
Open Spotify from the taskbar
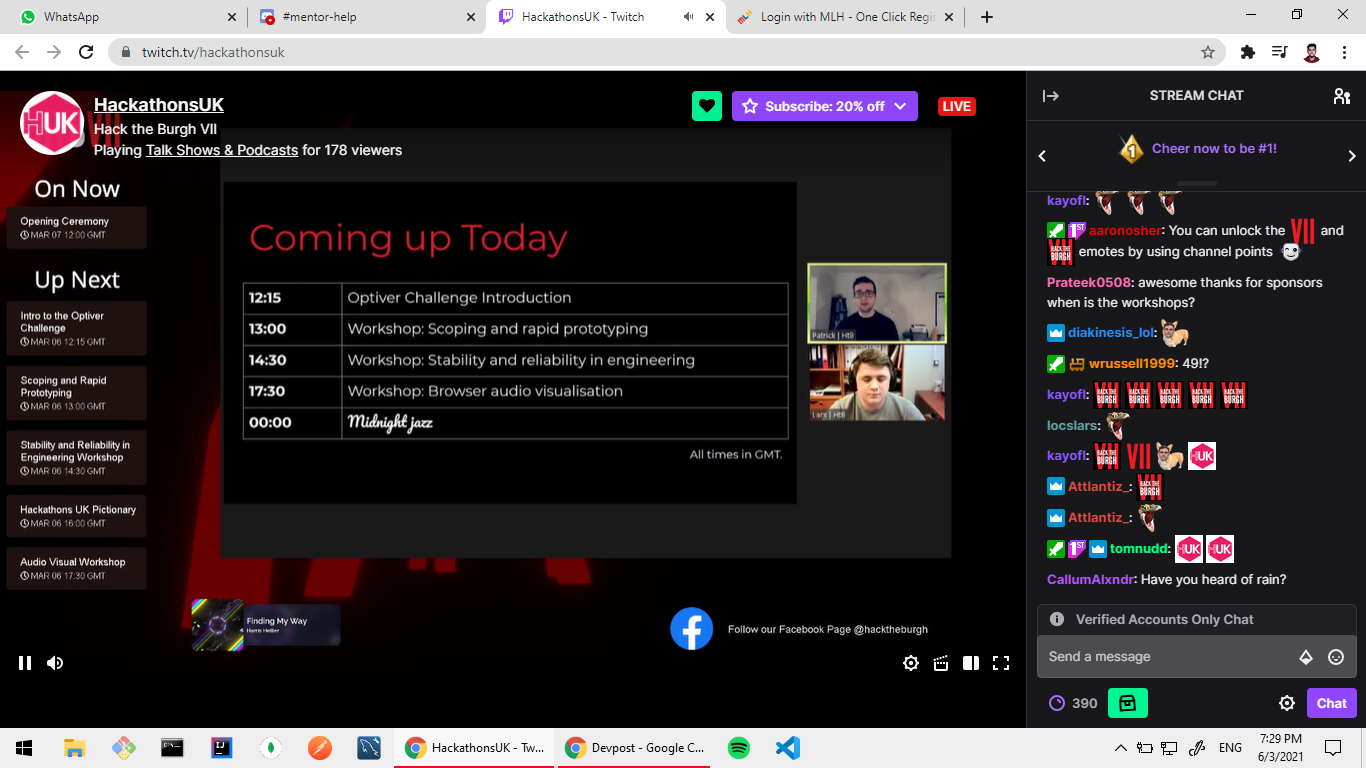coord(738,747)
